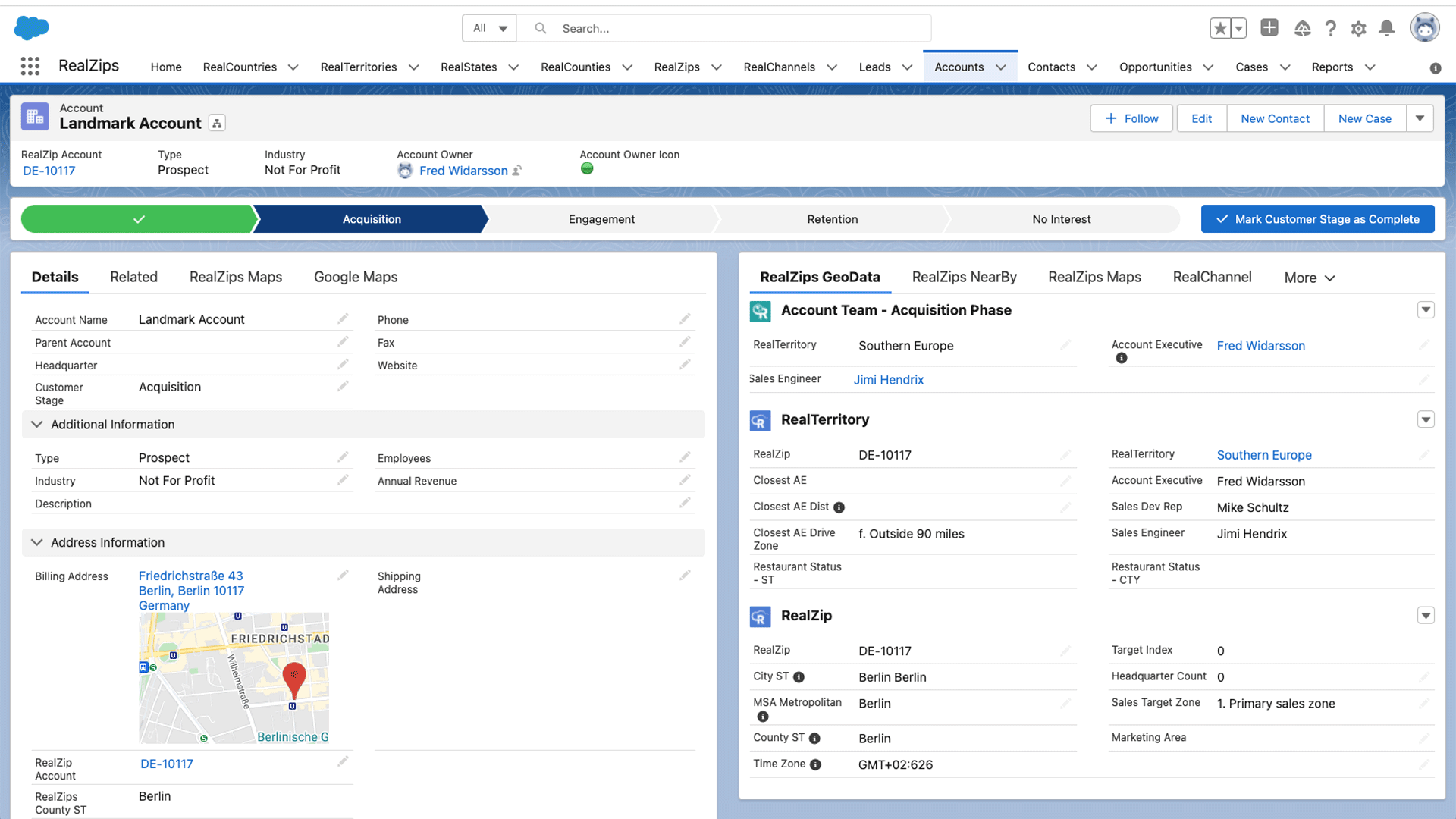Screen dimensions: 1456x819
Task: Open the Favorites star icon
Action: pos(1219,29)
